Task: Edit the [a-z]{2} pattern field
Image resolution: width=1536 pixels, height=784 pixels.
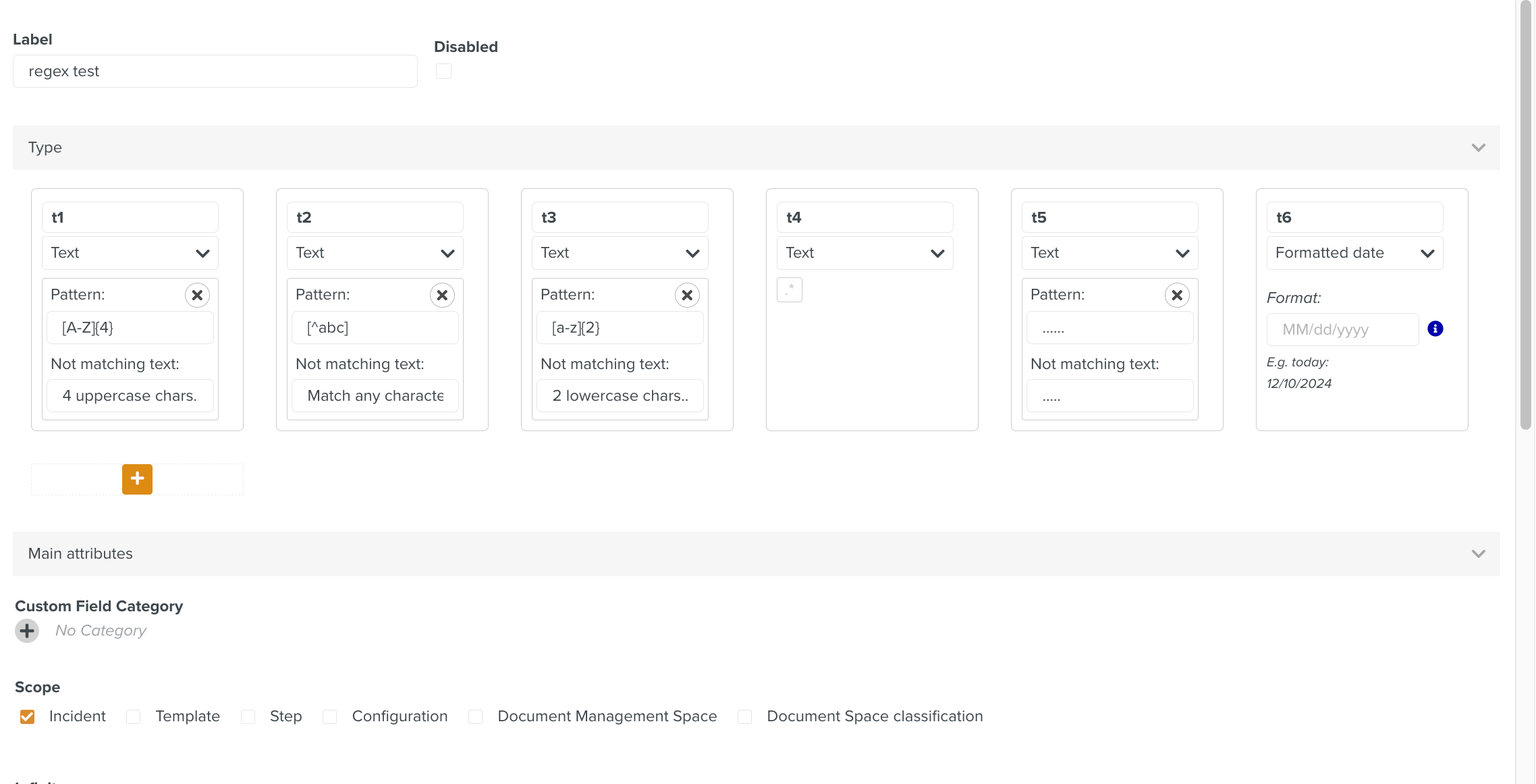Action: coord(620,328)
